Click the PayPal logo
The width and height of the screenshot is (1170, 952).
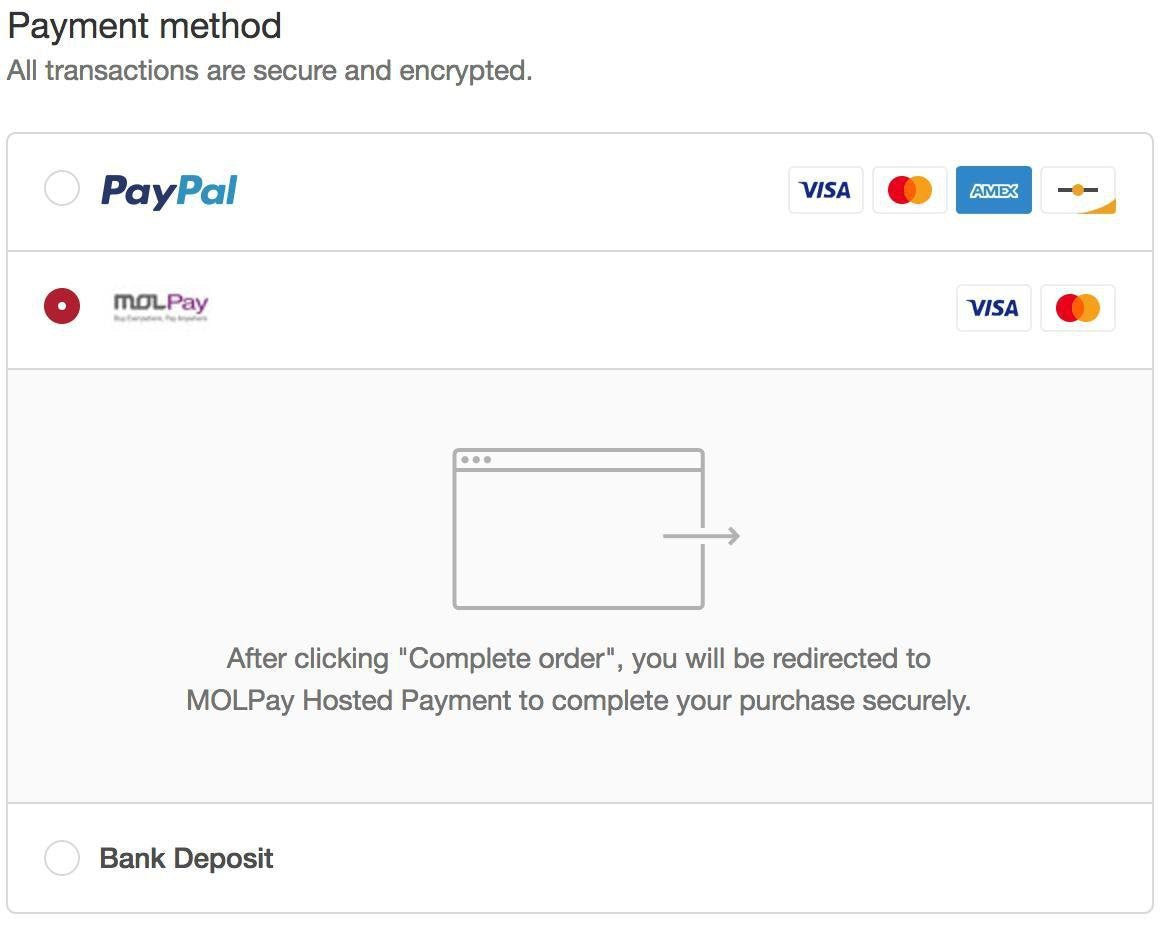168,190
